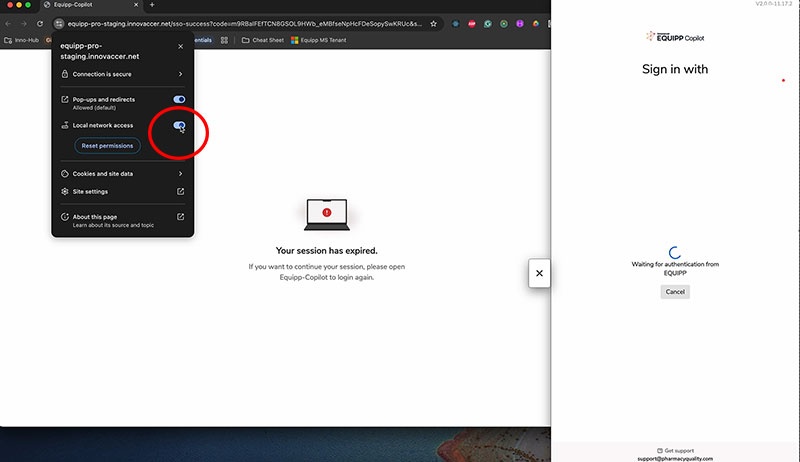Open the About this page entry
The height and width of the screenshot is (462, 800).
tap(122, 220)
